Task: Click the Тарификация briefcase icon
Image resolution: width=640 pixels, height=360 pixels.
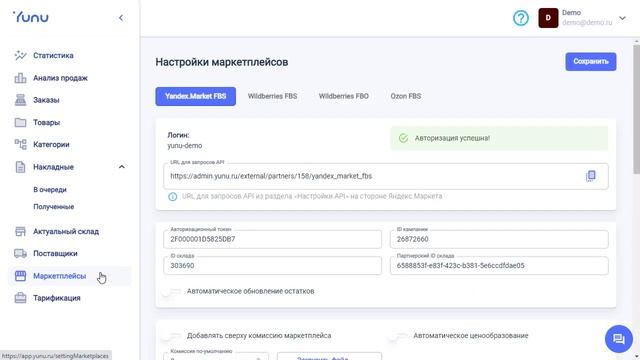Action: (20, 298)
